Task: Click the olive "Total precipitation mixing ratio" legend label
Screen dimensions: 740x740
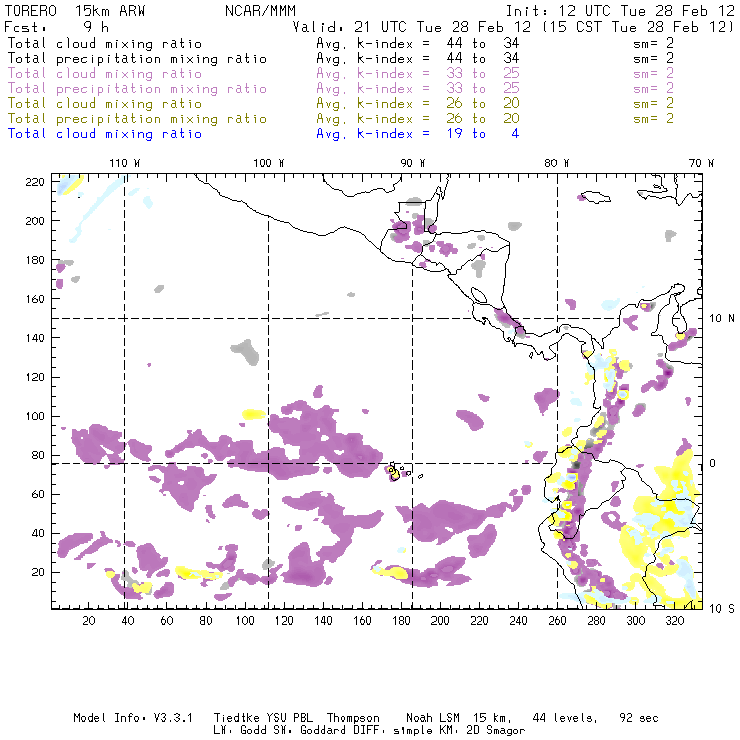Action: tap(137, 119)
